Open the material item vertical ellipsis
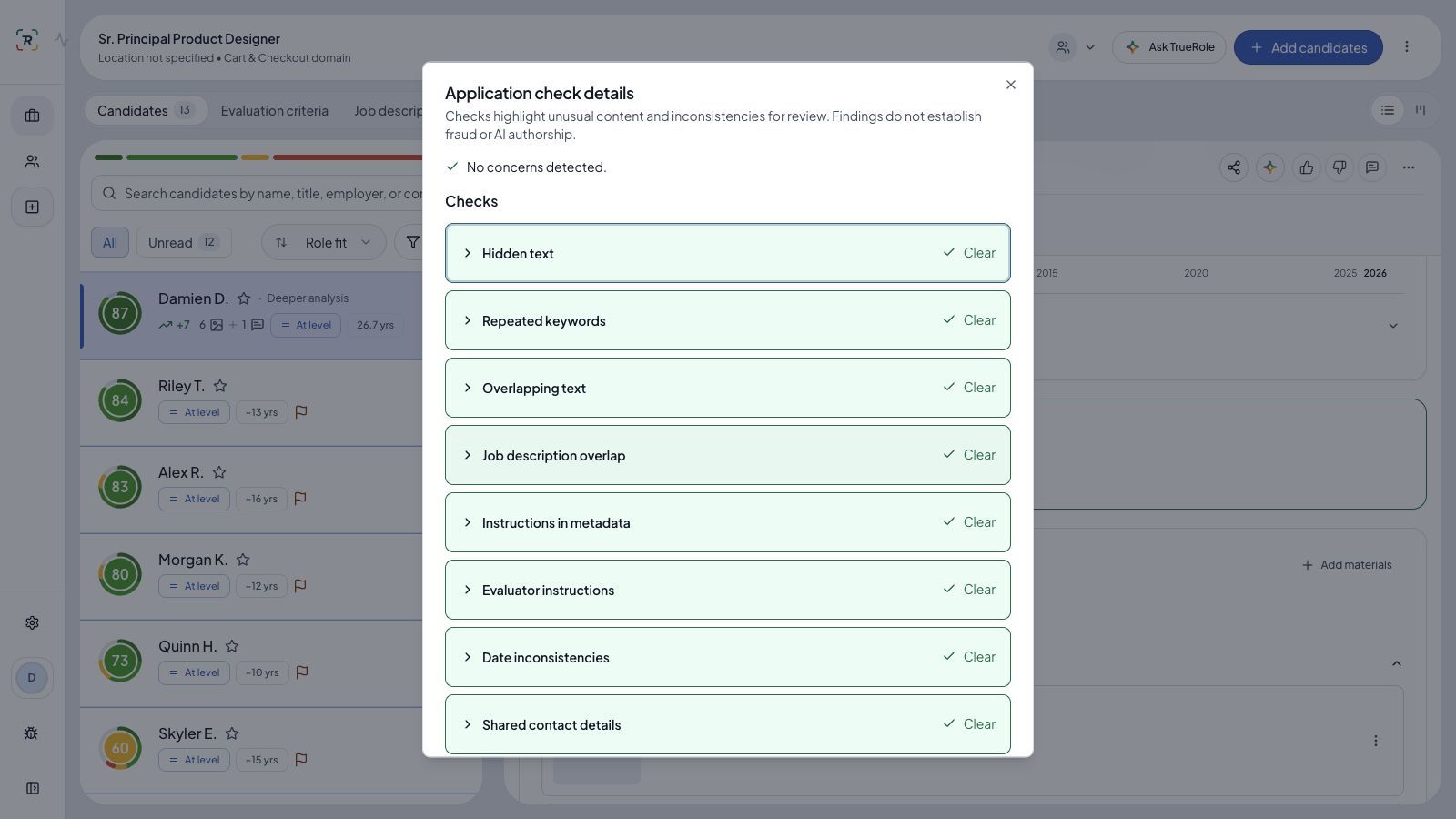Screen dimensions: 1456x819 tap(1375, 741)
